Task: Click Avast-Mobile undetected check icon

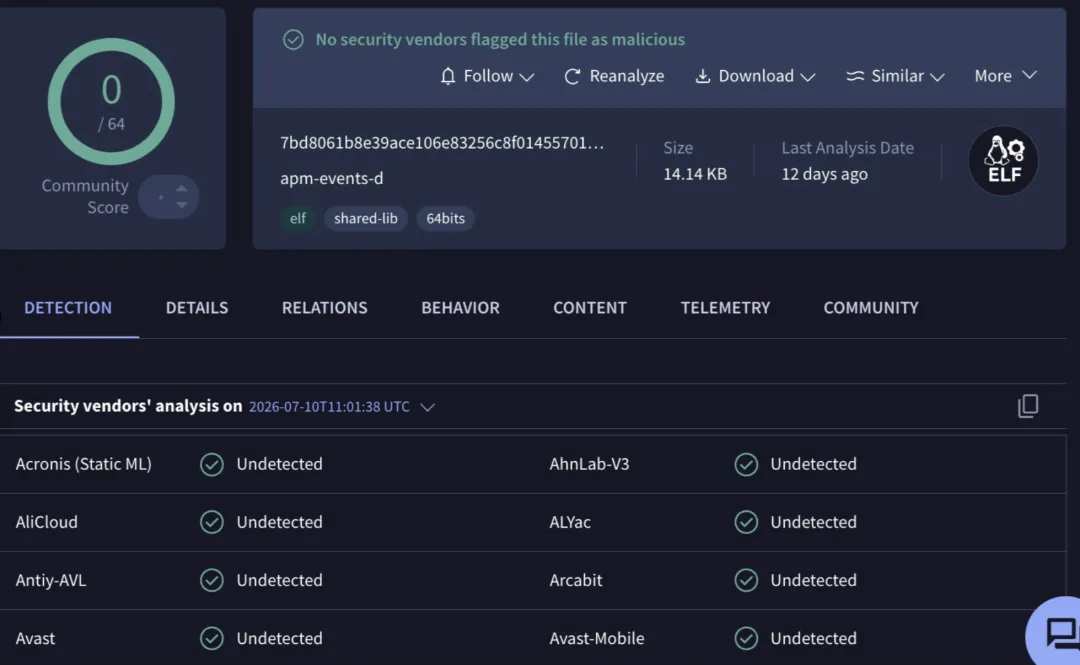Action: pyautogui.click(x=746, y=638)
